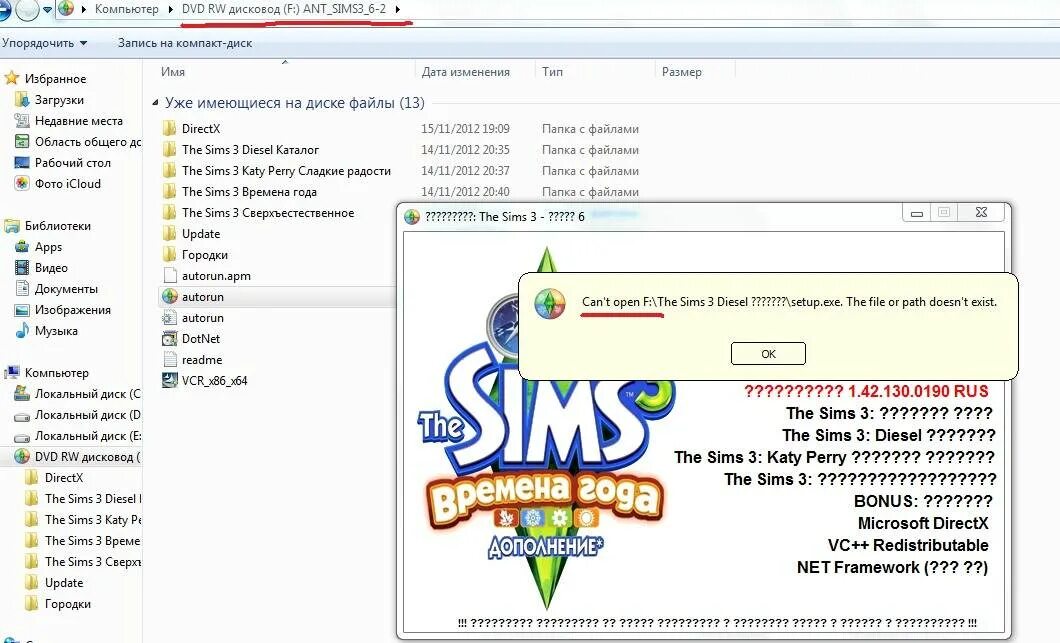The image size is (1060, 643).
Task: Click NET Framework entry in installer
Action: click(x=892, y=567)
